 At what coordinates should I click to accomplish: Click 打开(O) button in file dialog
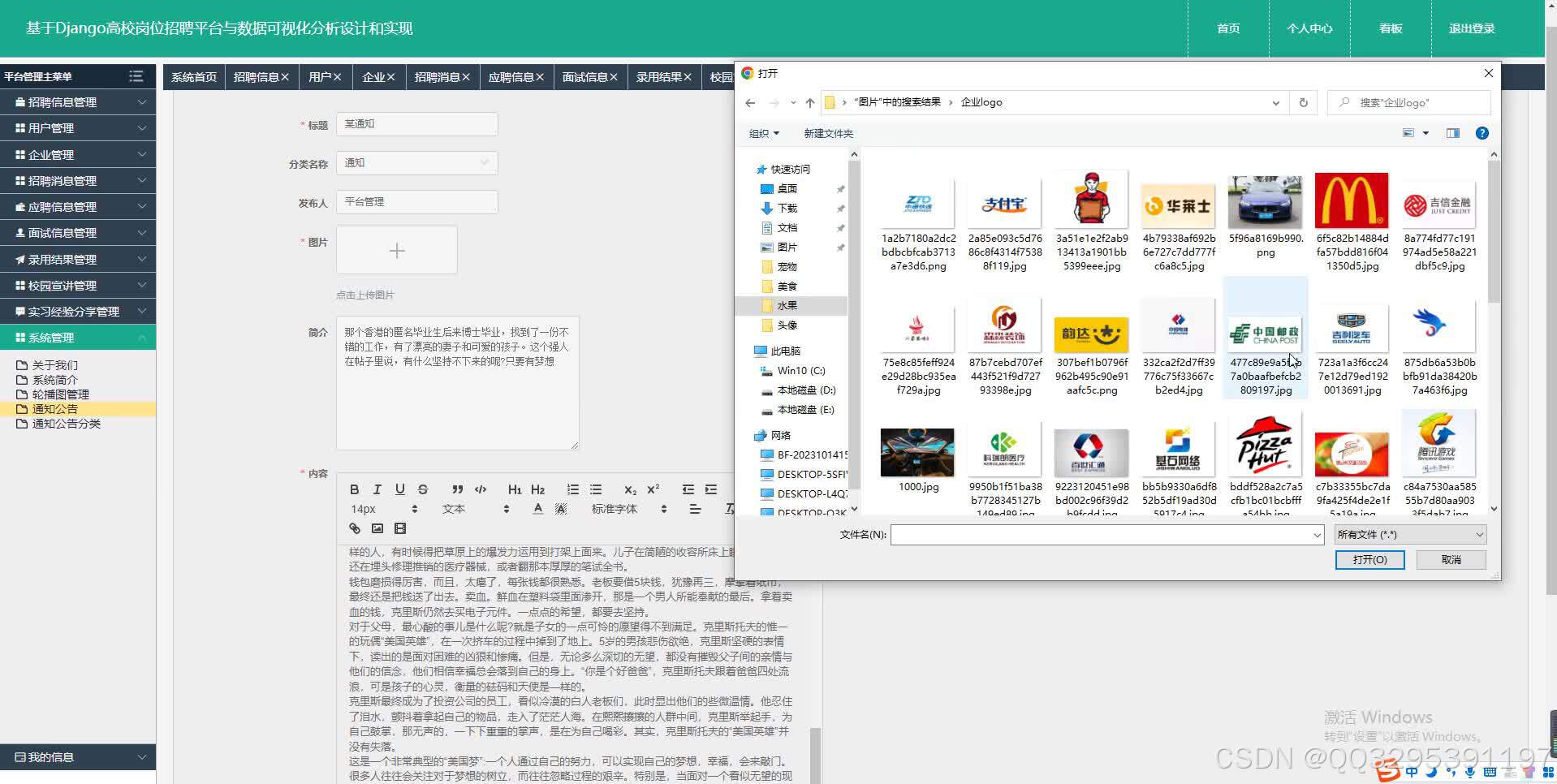tap(1369, 559)
